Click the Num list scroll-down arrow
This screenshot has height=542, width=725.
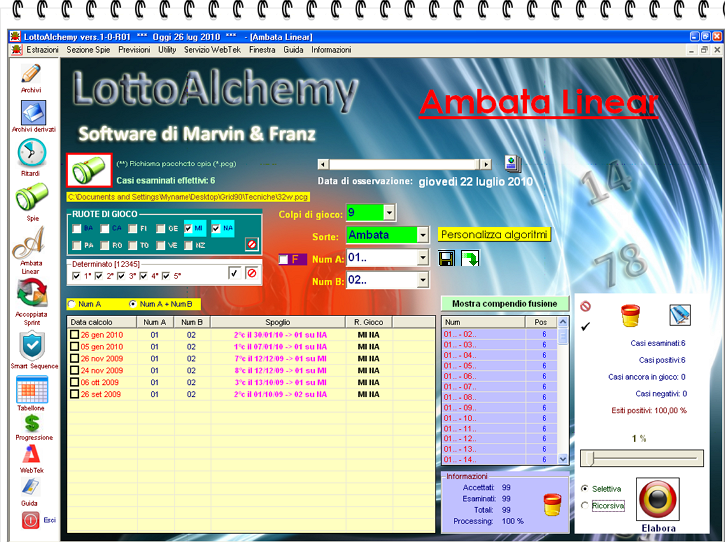(563, 459)
